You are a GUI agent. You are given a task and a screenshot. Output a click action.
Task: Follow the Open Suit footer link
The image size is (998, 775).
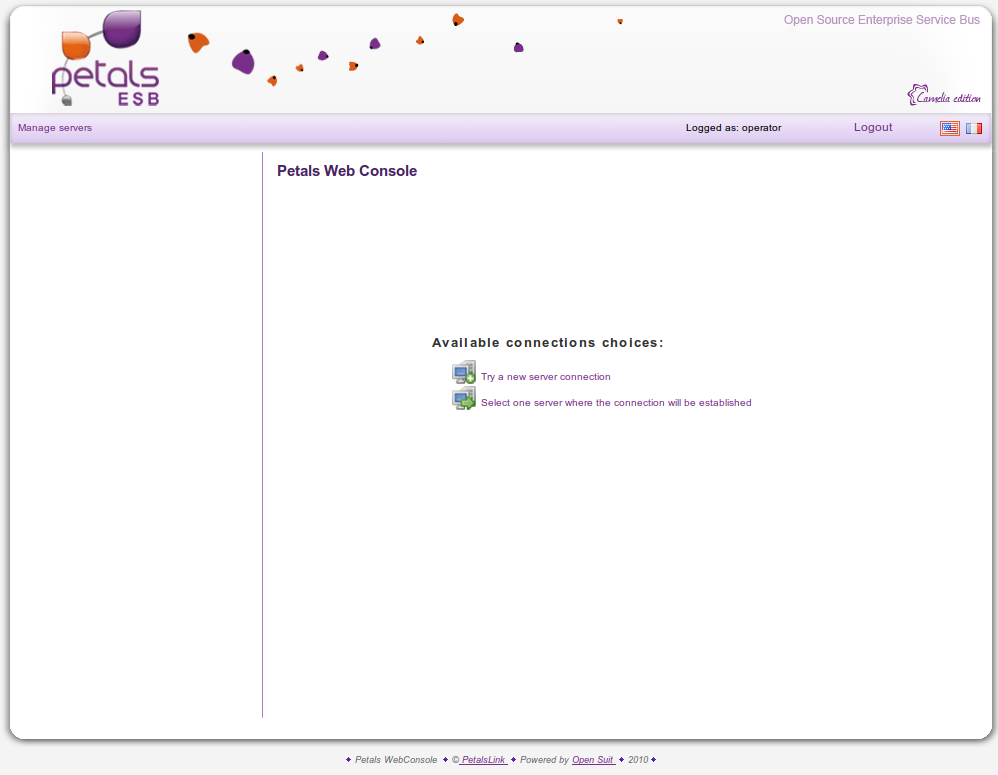593,760
